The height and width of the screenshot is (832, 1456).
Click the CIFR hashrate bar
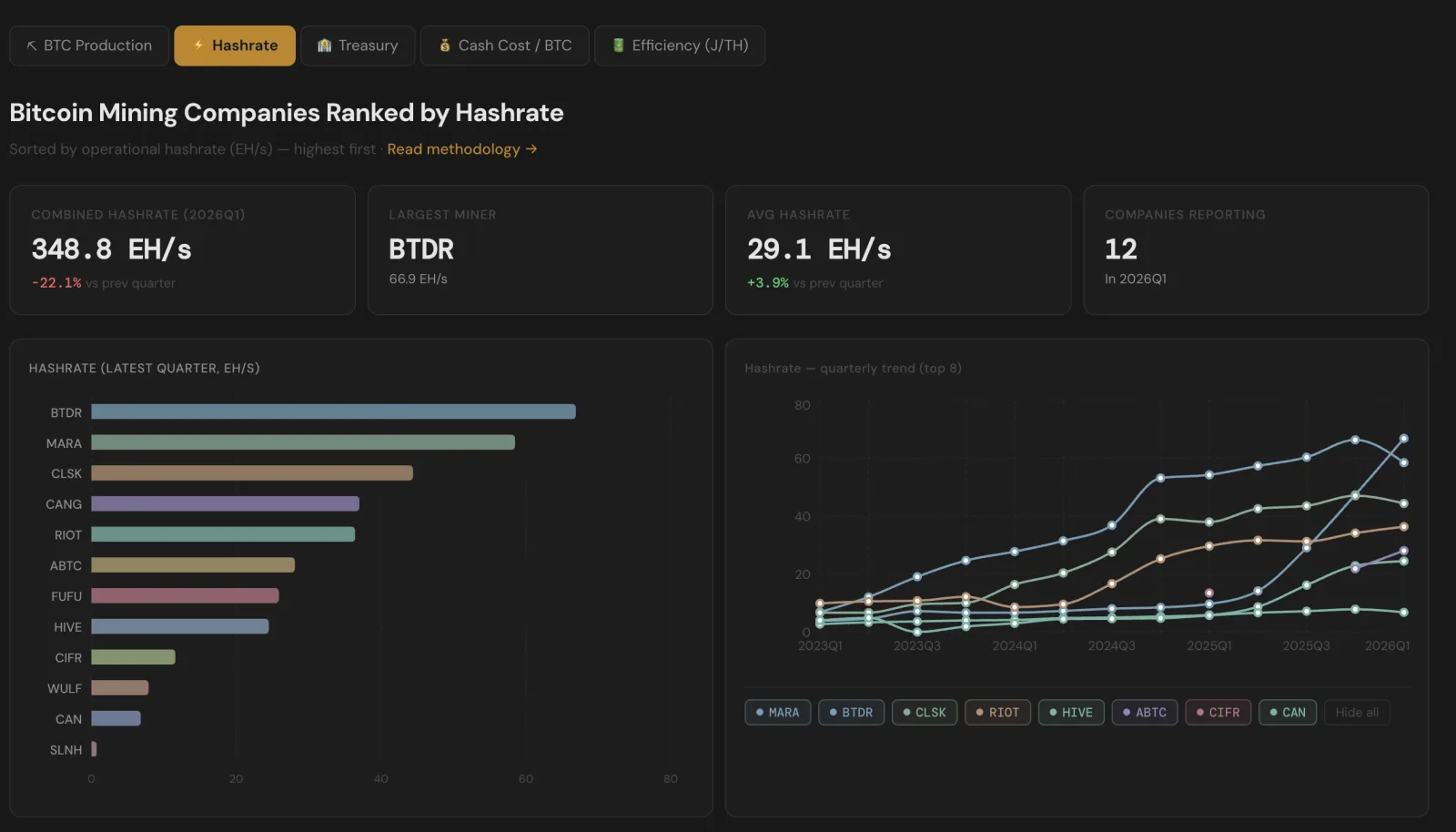pos(133,657)
